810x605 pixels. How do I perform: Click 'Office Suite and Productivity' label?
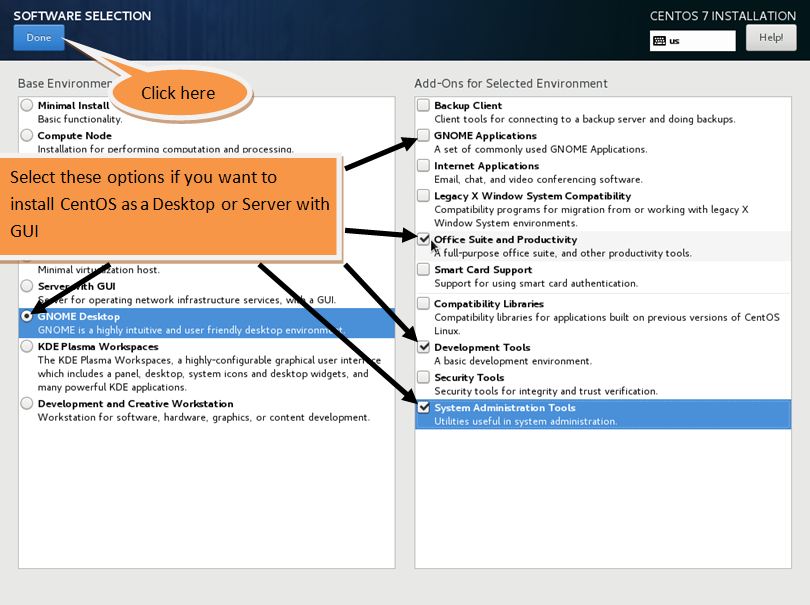pyautogui.click(x=506, y=239)
